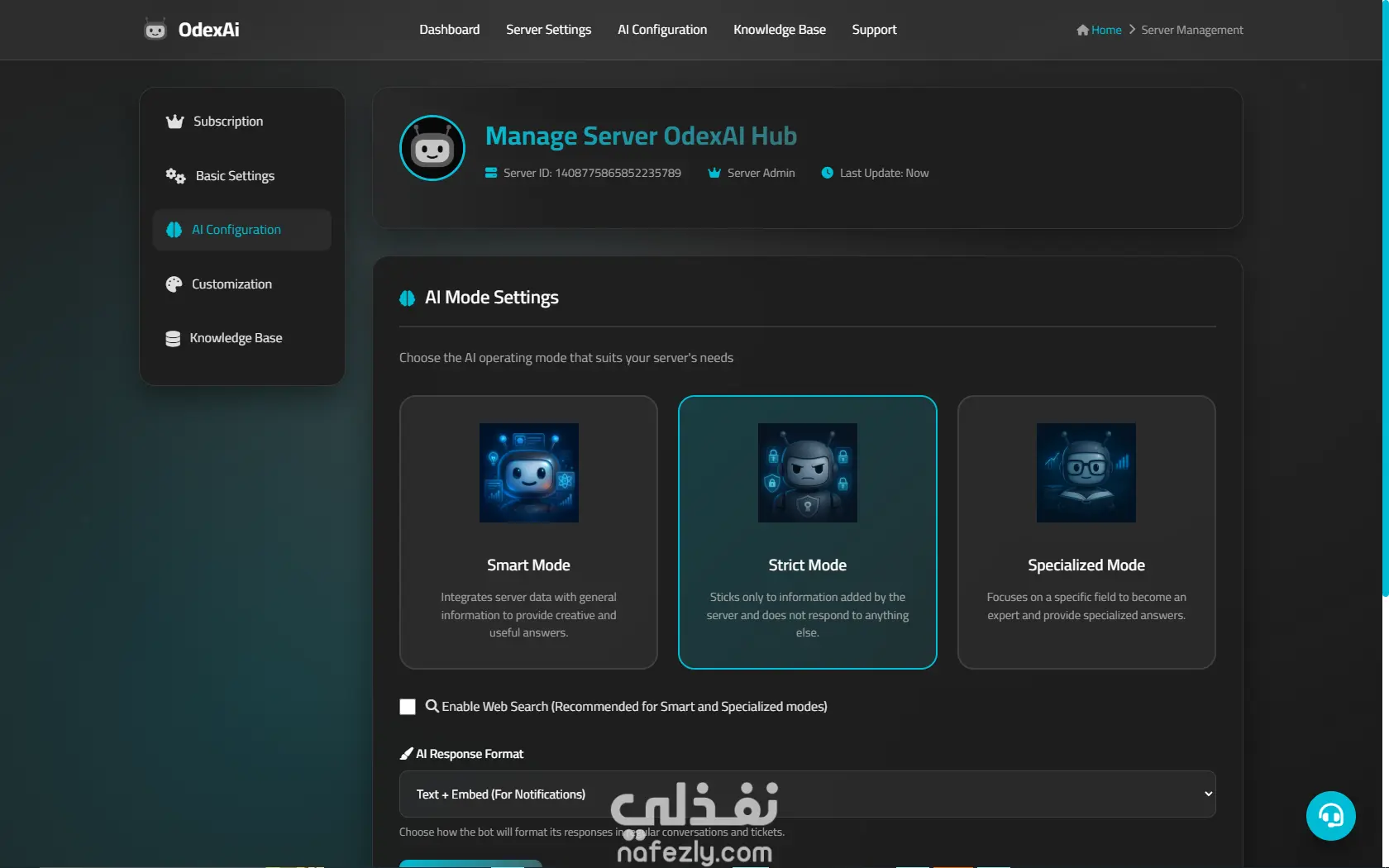This screenshot has height=868, width=1389.
Task: Click the Strict Mode description text
Action: click(808, 615)
